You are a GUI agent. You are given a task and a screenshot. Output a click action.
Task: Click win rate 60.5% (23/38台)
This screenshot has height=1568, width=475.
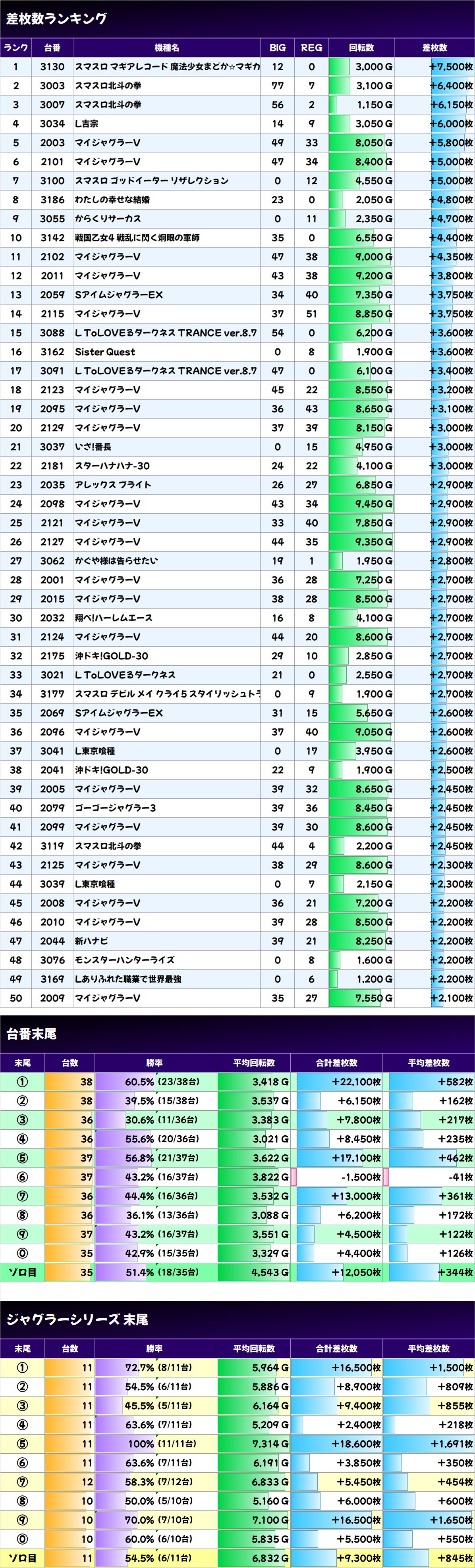161,1082
